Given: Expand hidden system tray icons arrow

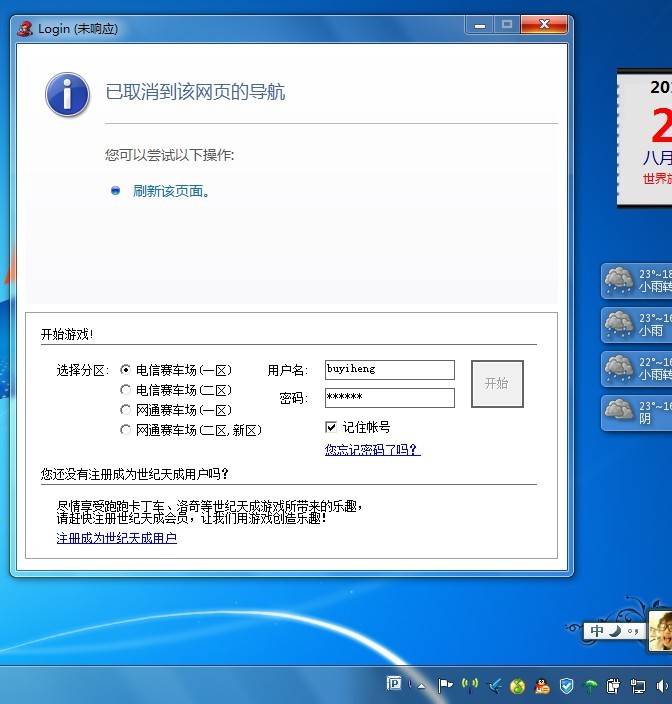Looking at the screenshot, I should click(x=421, y=686).
